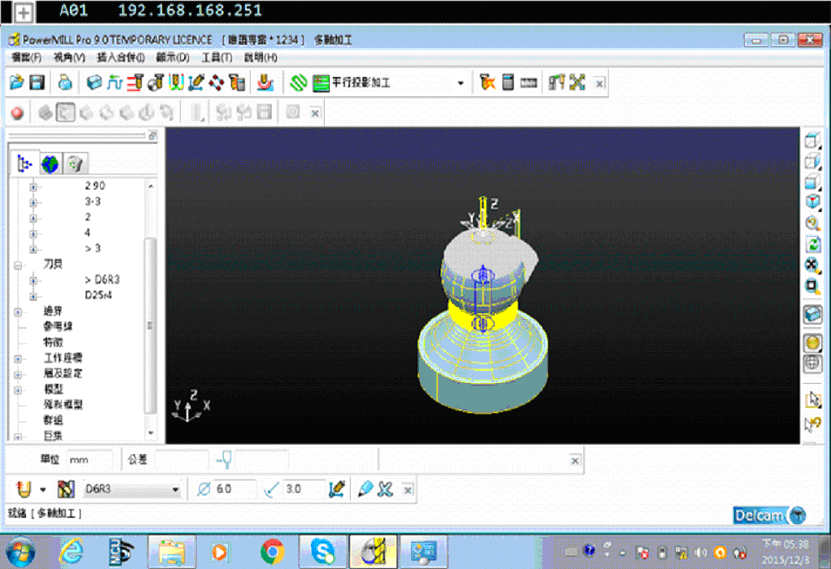The image size is (831, 569).
Task: Open the 平行投影加工 toolpath strategy dropdown
Action: (x=461, y=83)
